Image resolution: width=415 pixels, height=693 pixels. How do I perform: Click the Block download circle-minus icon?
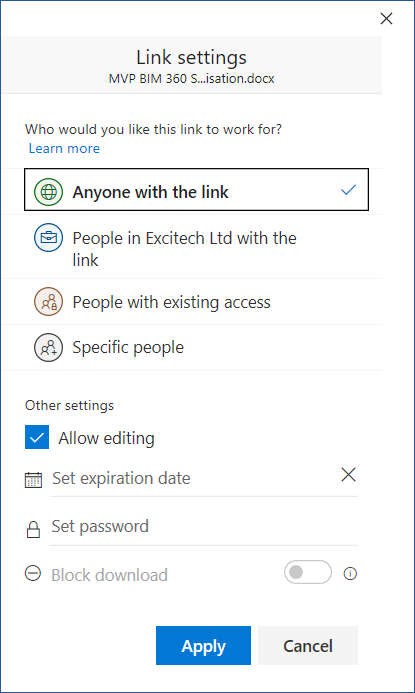click(x=33, y=574)
